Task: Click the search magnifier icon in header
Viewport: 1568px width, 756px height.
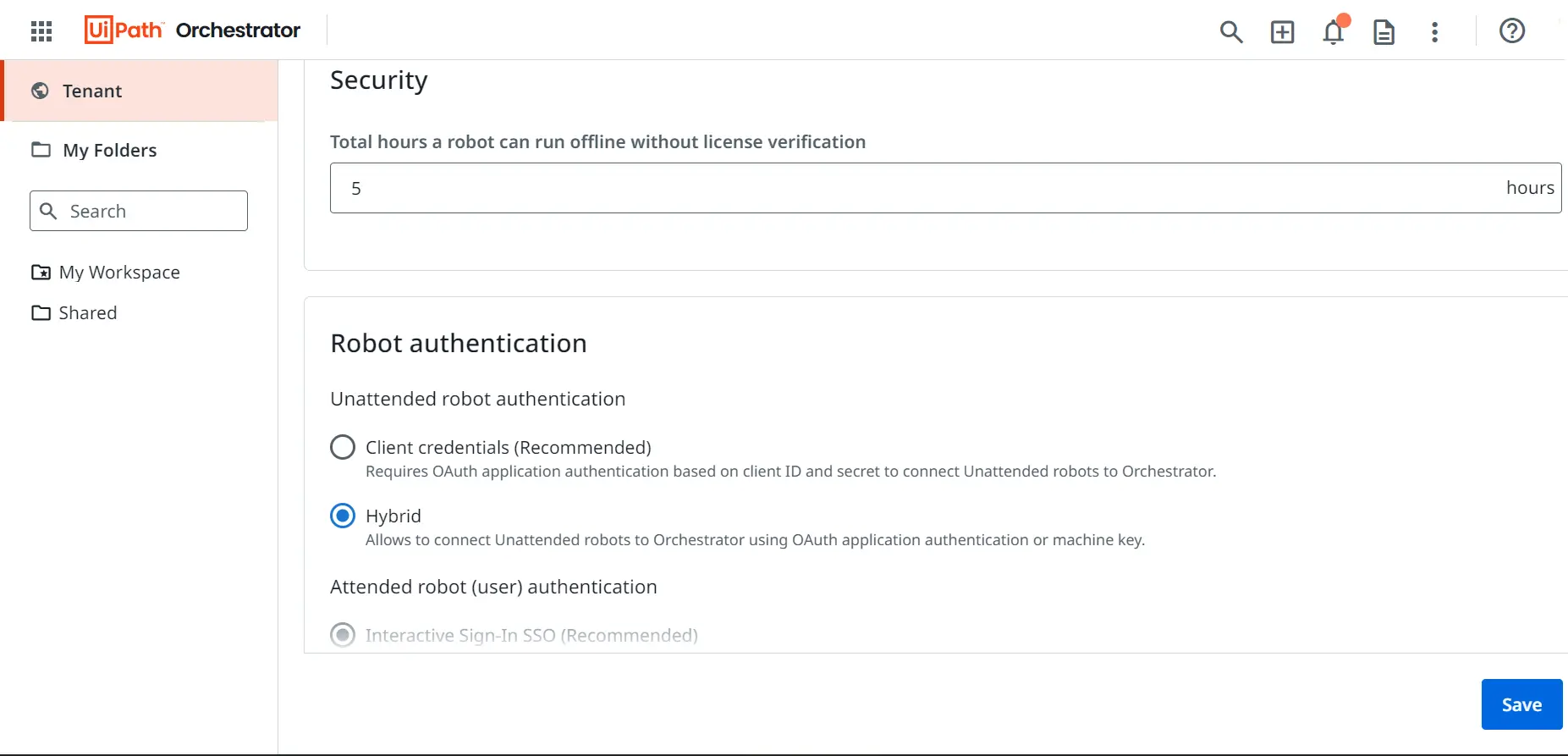Action: point(1231,32)
